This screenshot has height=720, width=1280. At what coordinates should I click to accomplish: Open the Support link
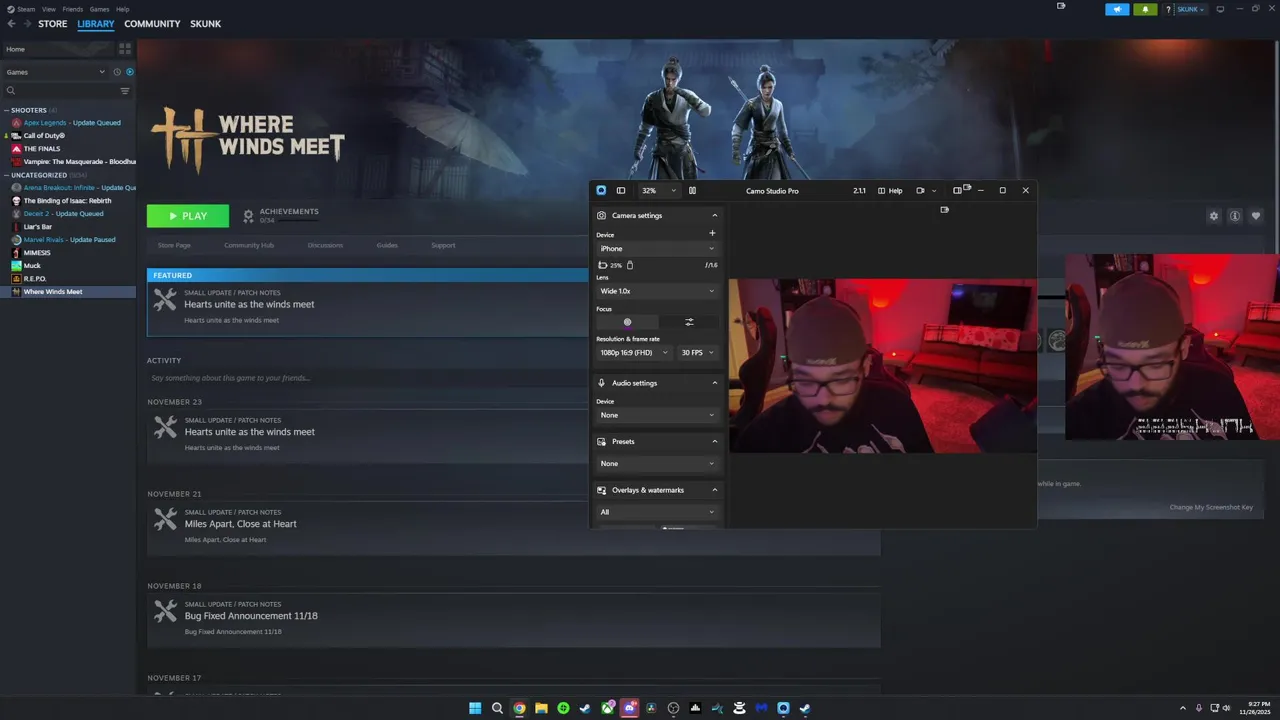[443, 245]
